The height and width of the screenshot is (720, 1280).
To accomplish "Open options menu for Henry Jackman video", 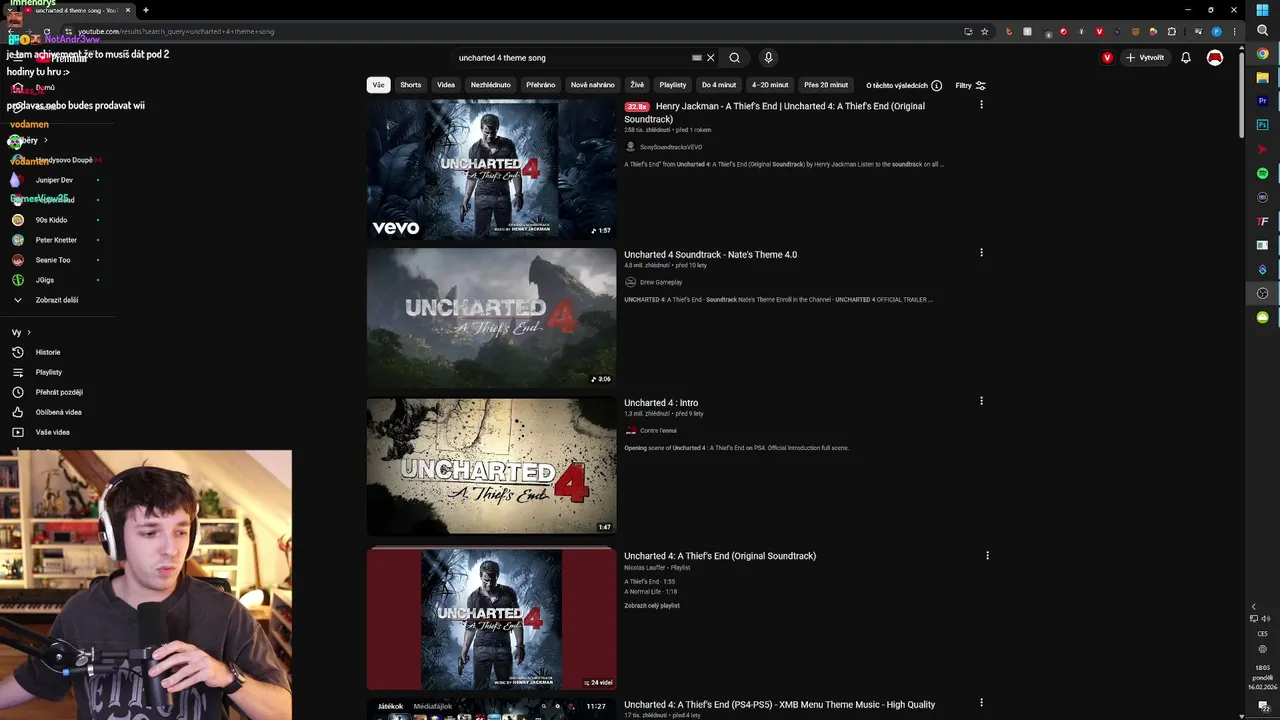I will coord(981,105).
